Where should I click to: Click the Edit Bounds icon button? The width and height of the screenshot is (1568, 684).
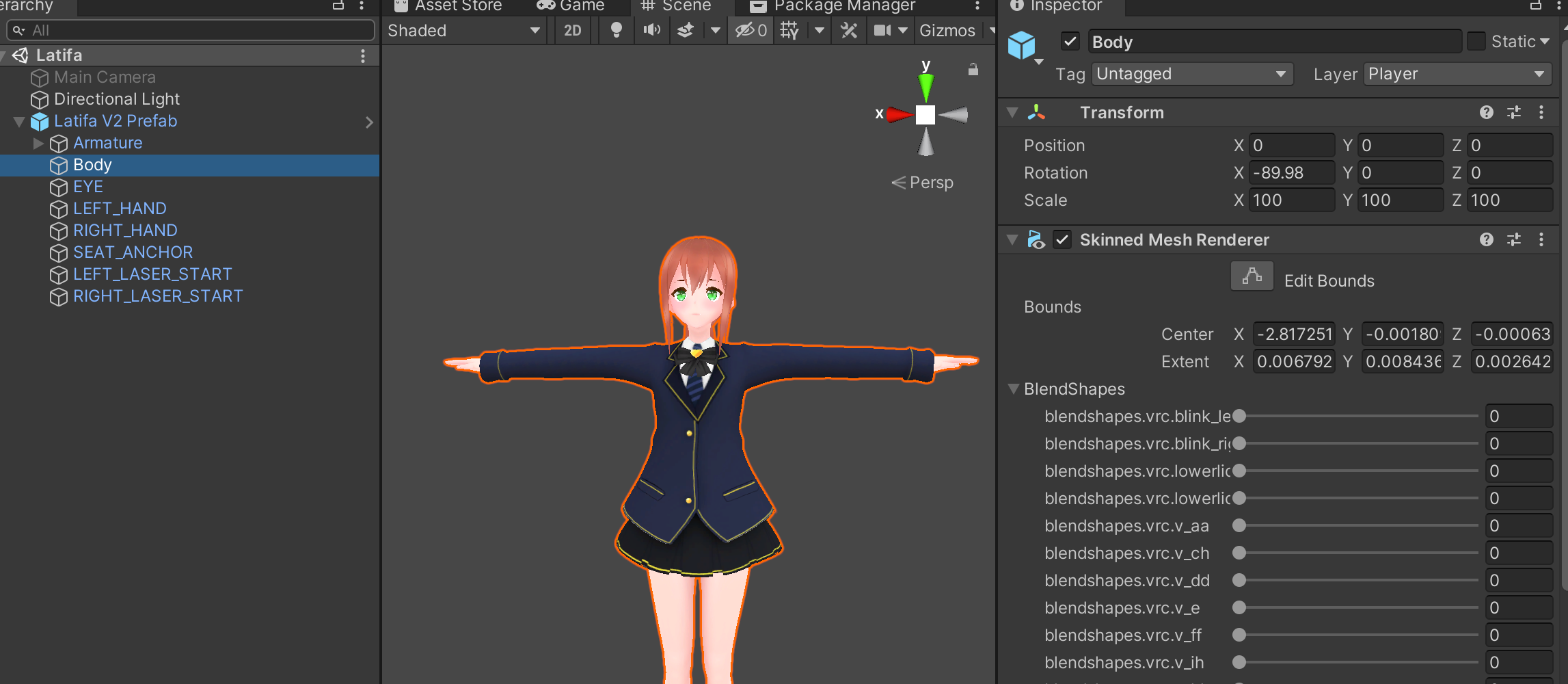click(1252, 276)
